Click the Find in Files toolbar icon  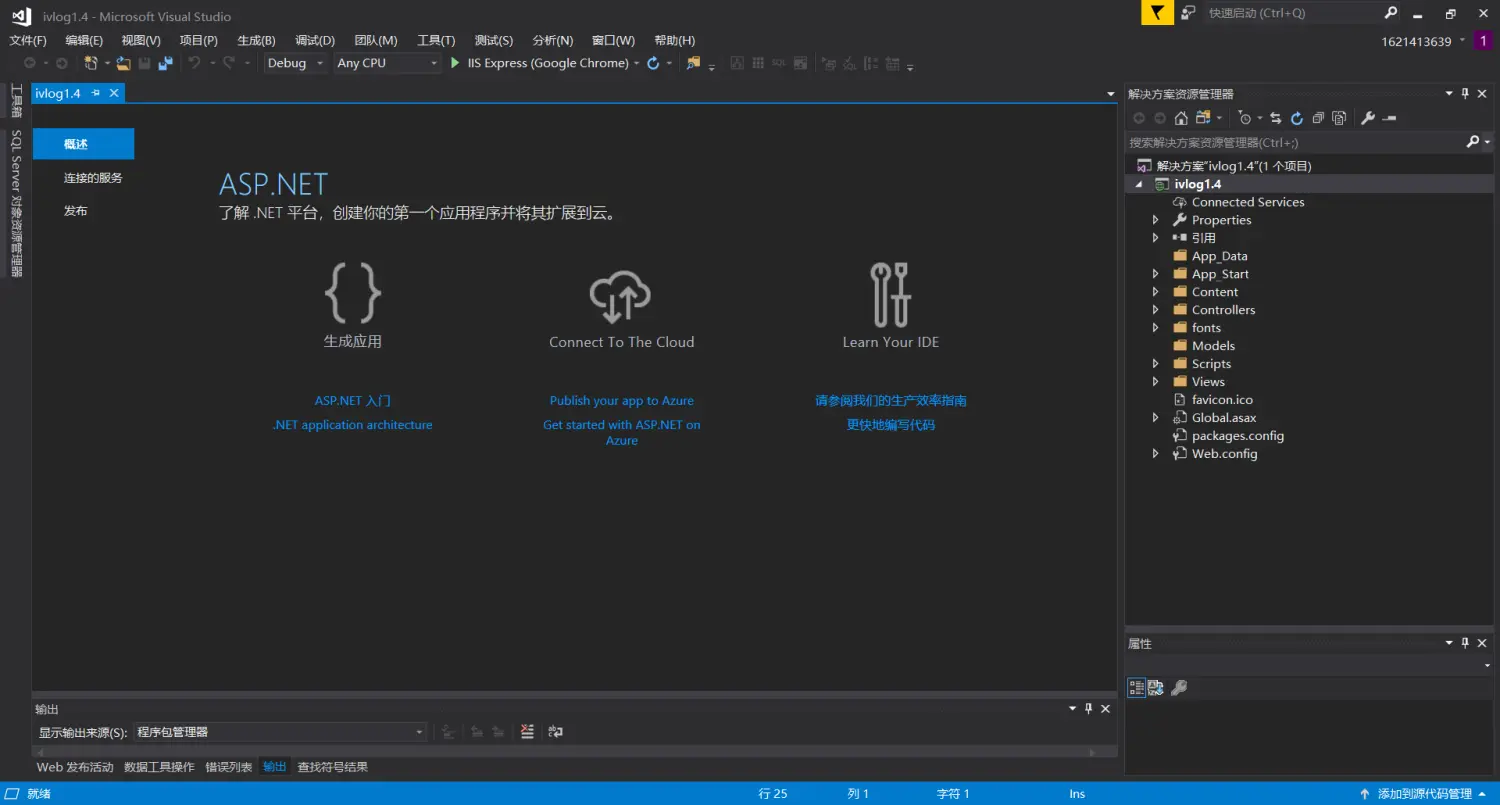coord(693,63)
